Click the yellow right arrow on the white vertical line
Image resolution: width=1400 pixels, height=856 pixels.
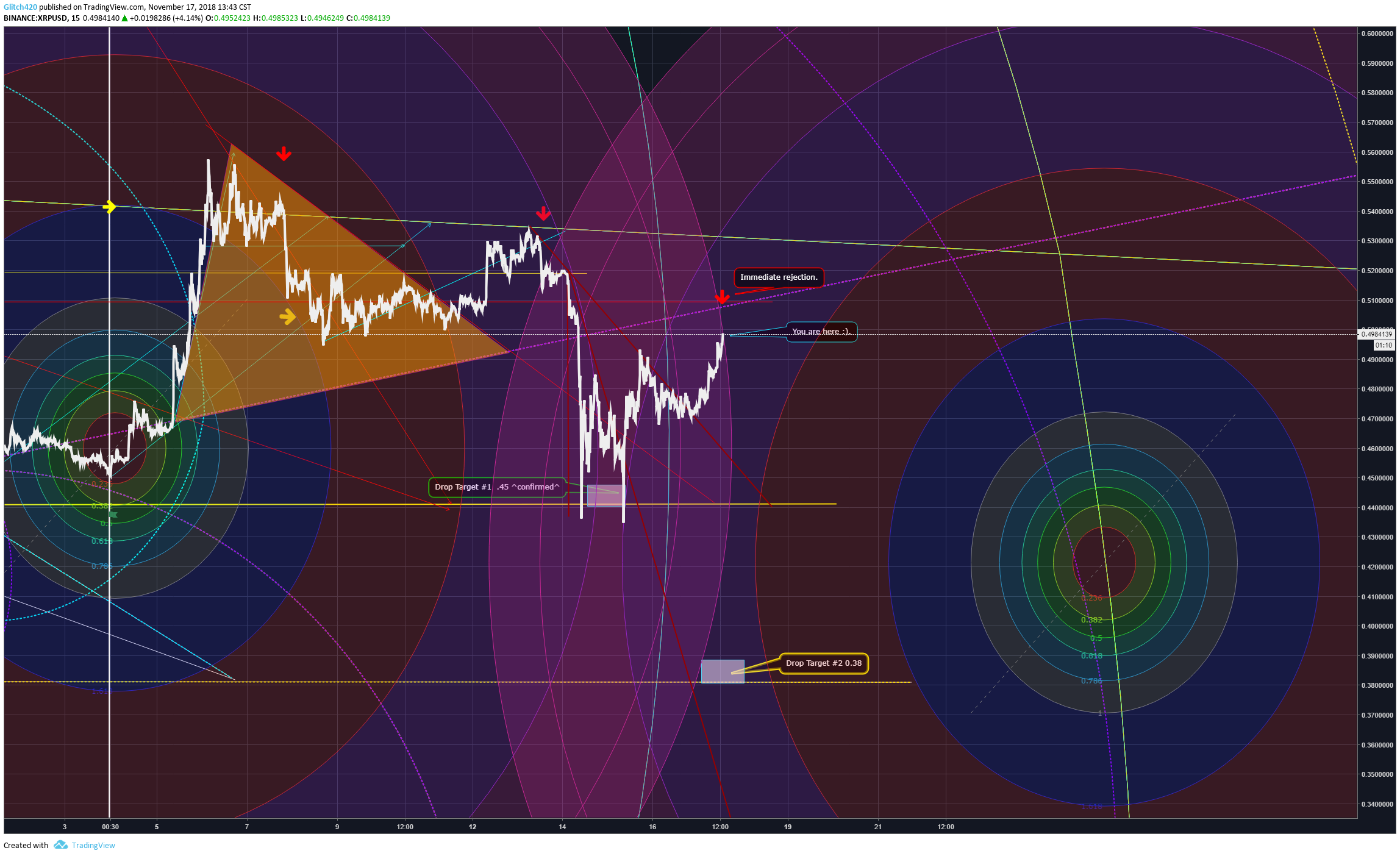point(110,207)
